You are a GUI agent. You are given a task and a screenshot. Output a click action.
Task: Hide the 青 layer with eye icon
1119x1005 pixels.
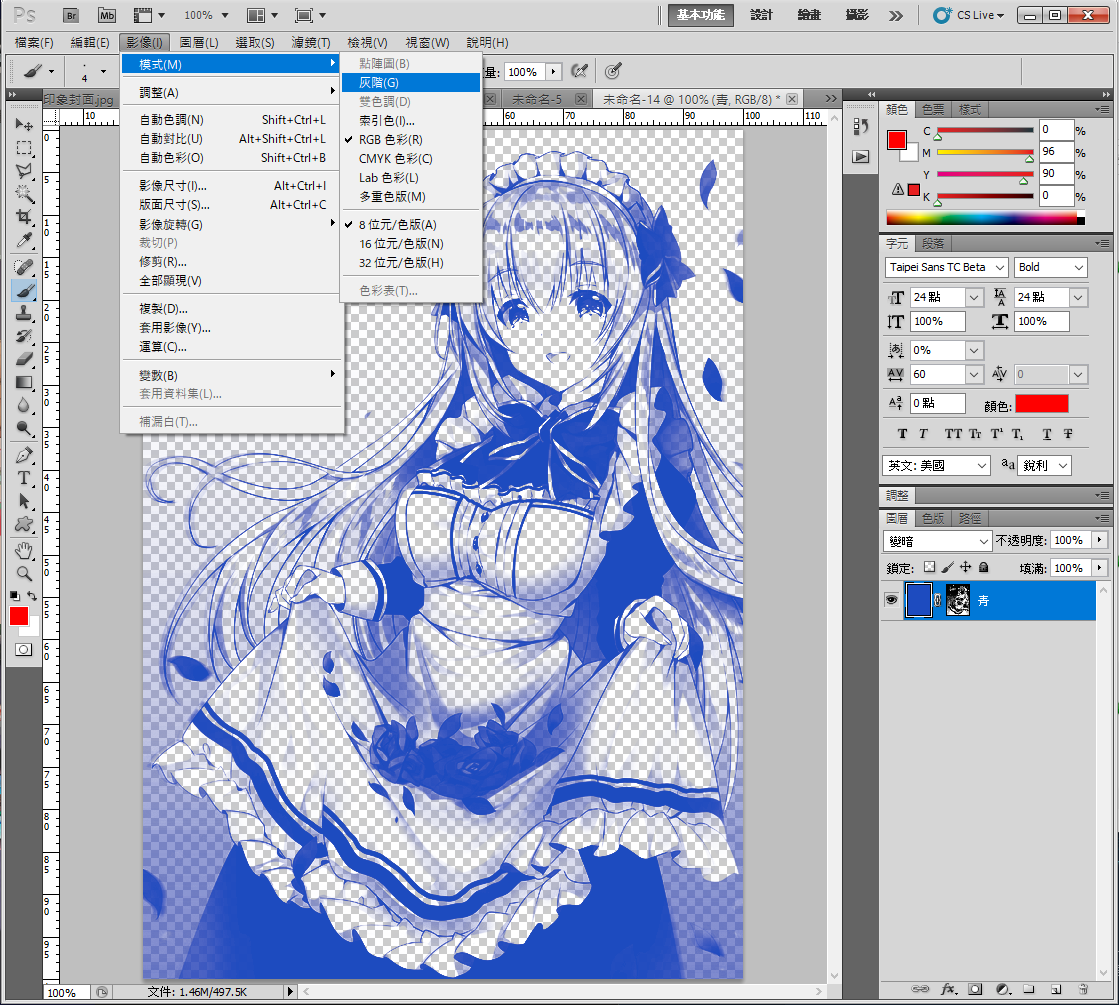(891, 600)
